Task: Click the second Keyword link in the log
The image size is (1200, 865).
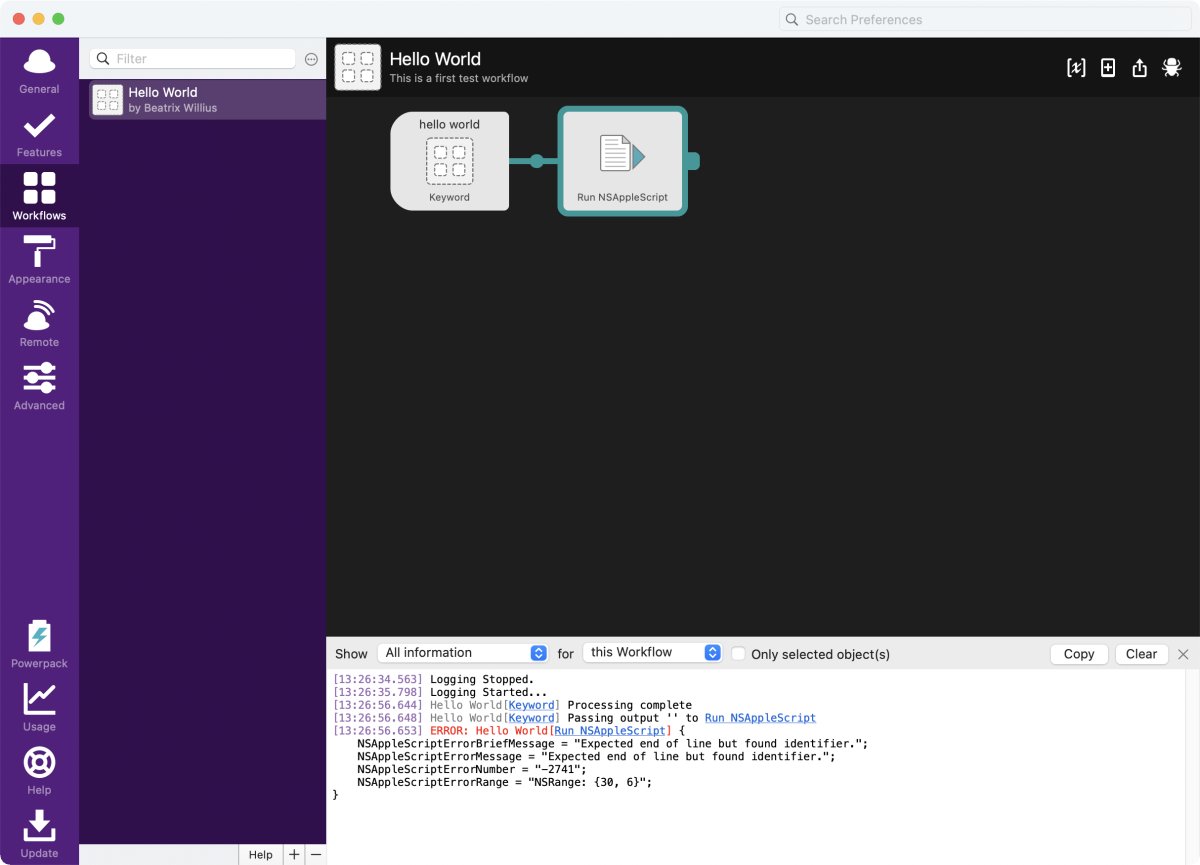Action: (x=532, y=718)
